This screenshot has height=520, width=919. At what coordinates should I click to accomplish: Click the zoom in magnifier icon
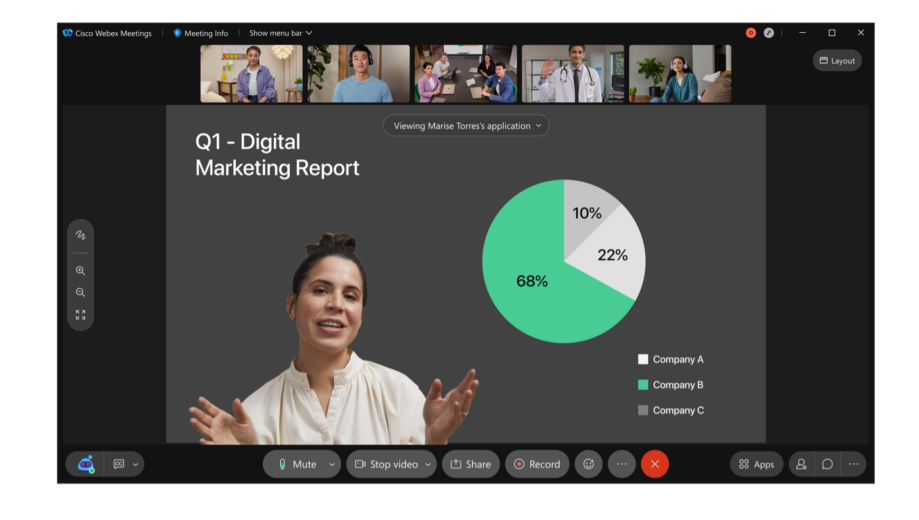pos(80,271)
